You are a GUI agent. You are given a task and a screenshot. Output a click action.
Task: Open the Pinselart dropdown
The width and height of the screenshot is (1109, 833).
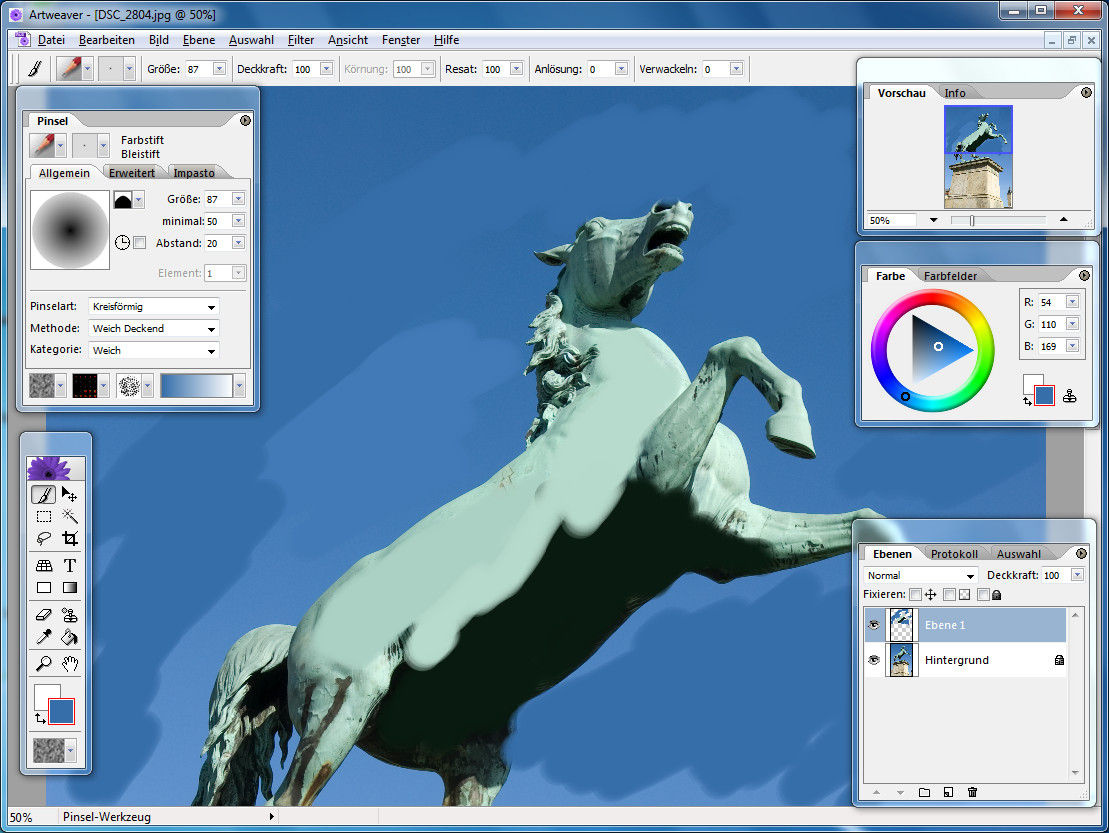154,307
